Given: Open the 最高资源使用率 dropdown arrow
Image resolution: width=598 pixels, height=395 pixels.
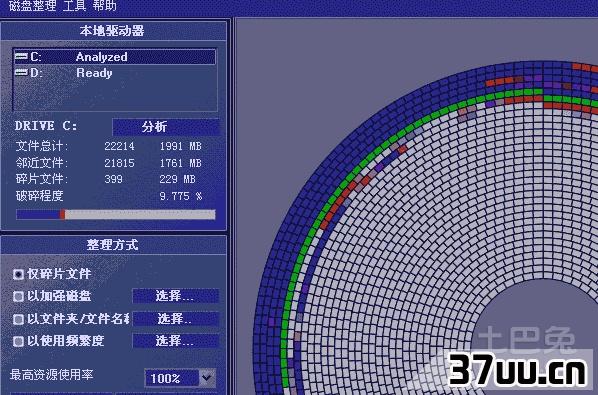Looking at the screenshot, I should click(207, 378).
